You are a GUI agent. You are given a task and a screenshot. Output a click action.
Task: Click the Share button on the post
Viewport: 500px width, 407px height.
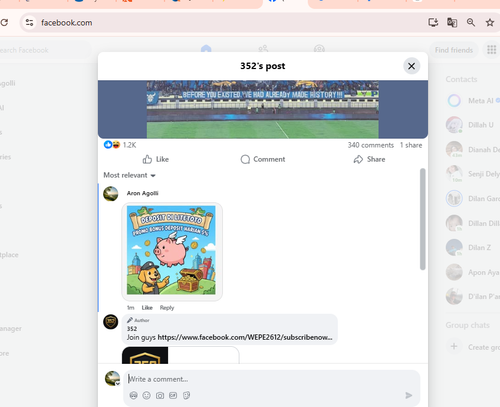click(369, 159)
